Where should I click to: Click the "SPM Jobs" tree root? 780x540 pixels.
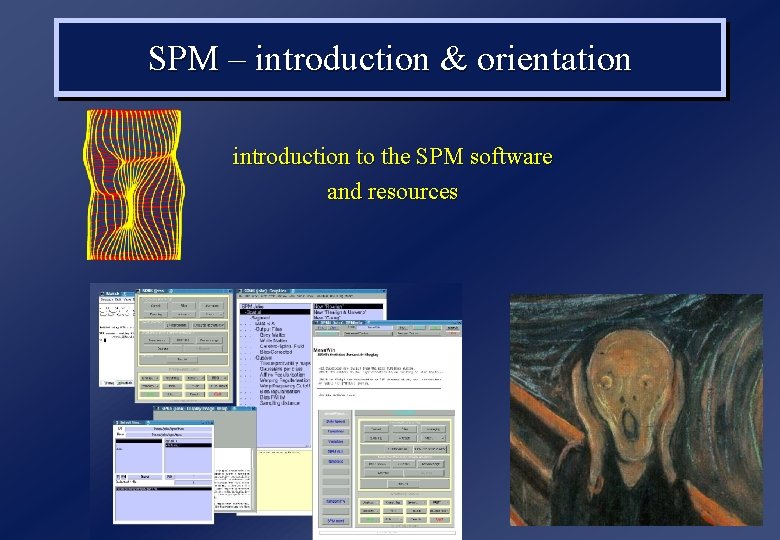coord(252,306)
